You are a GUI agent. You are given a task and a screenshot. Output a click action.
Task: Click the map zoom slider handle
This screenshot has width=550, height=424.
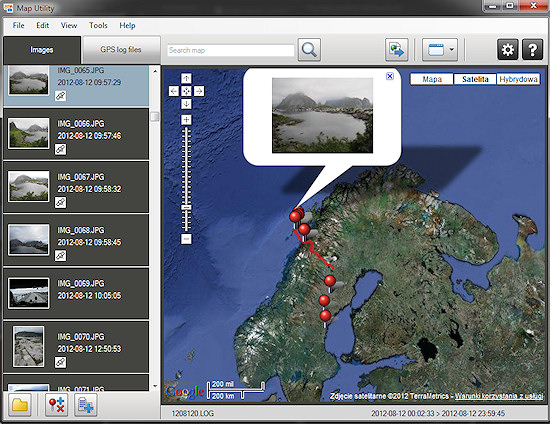[186, 208]
